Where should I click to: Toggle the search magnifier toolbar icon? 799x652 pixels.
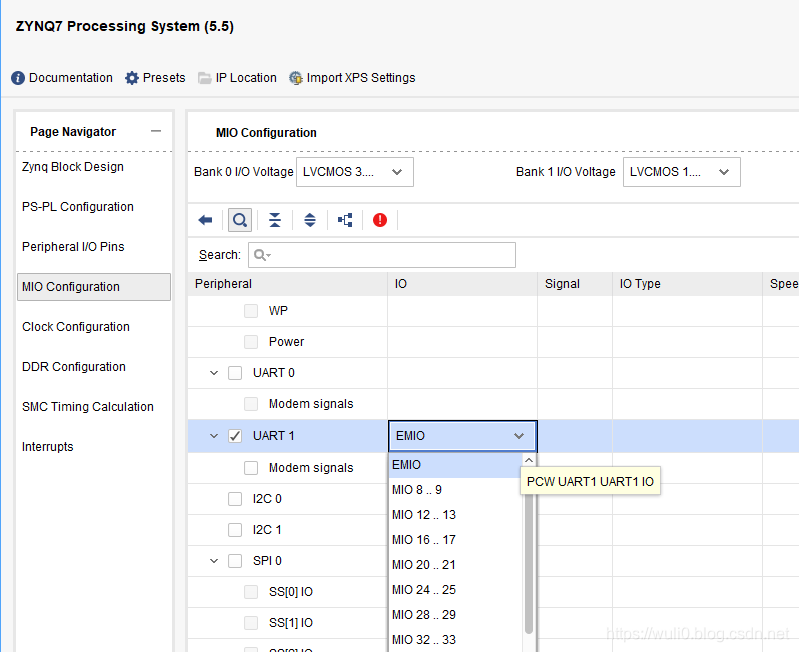[240, 220]
